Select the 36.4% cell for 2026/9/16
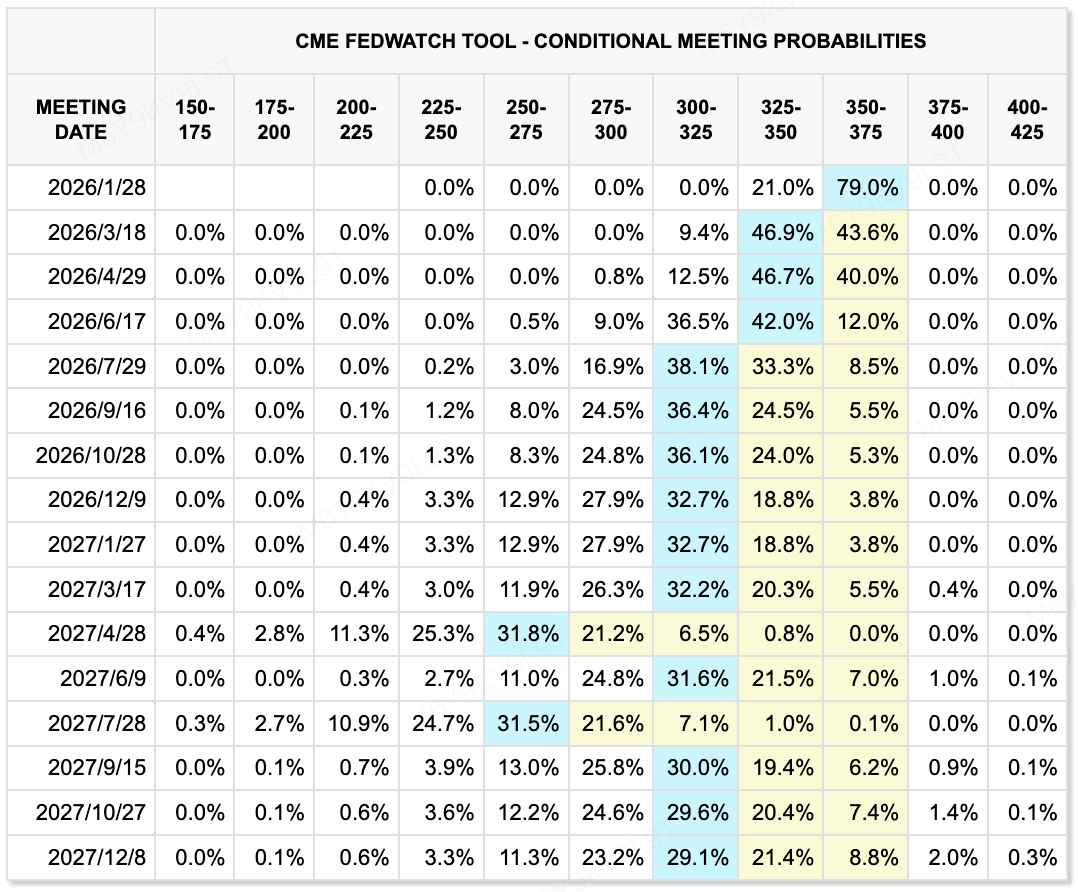 point(696,411)
